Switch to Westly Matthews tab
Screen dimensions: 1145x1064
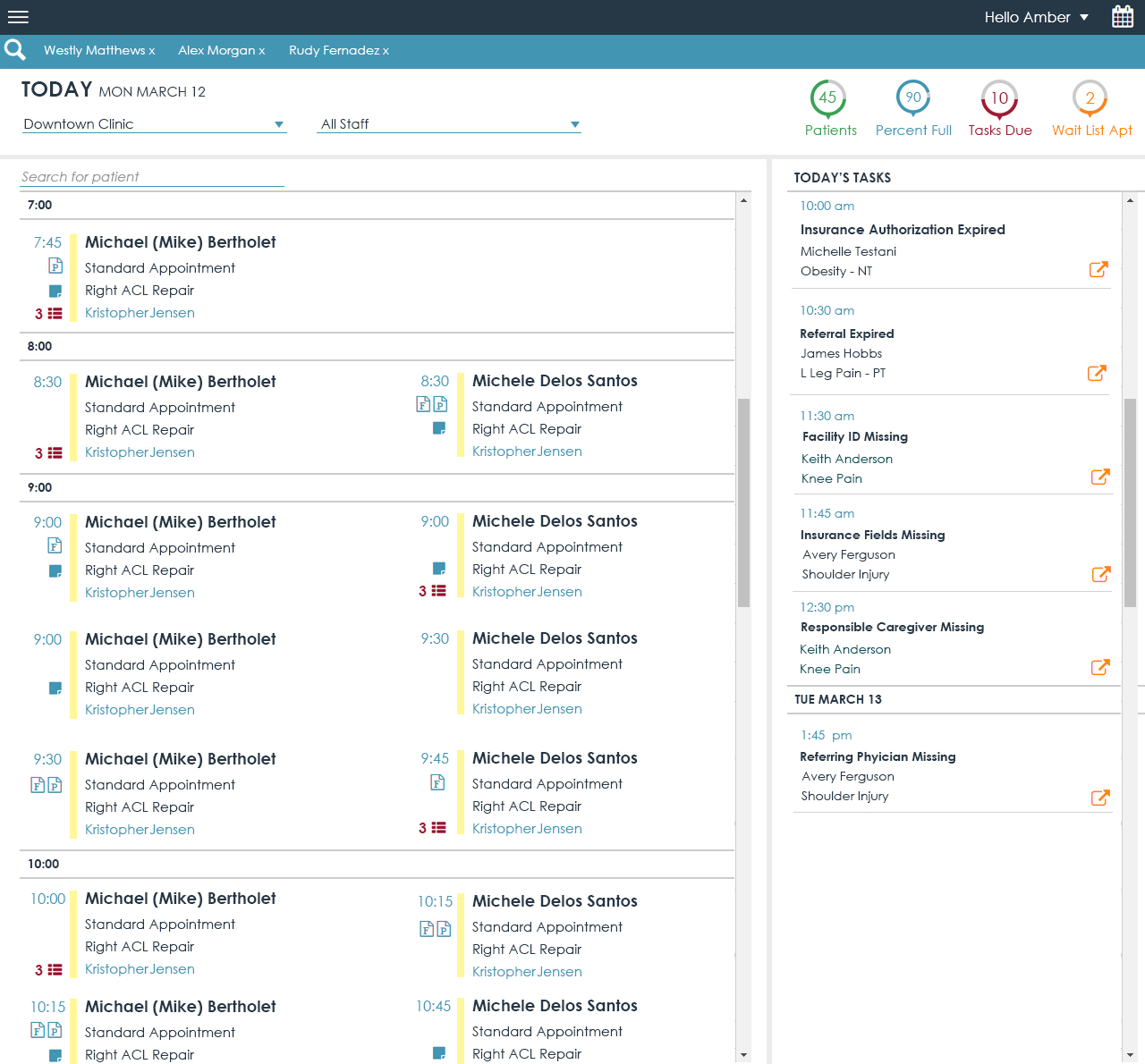(94, 50)
